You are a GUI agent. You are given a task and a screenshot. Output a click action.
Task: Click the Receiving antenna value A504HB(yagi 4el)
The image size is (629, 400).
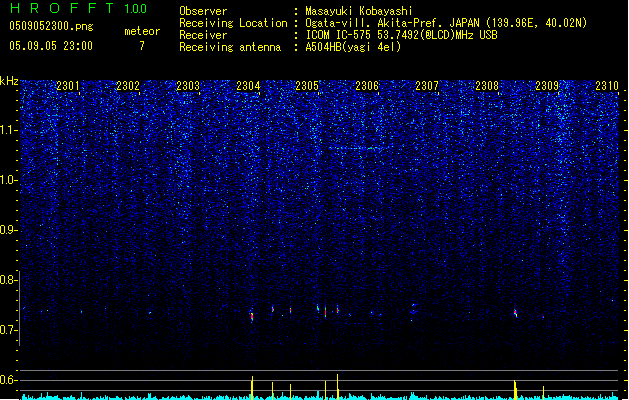point(353,47)
